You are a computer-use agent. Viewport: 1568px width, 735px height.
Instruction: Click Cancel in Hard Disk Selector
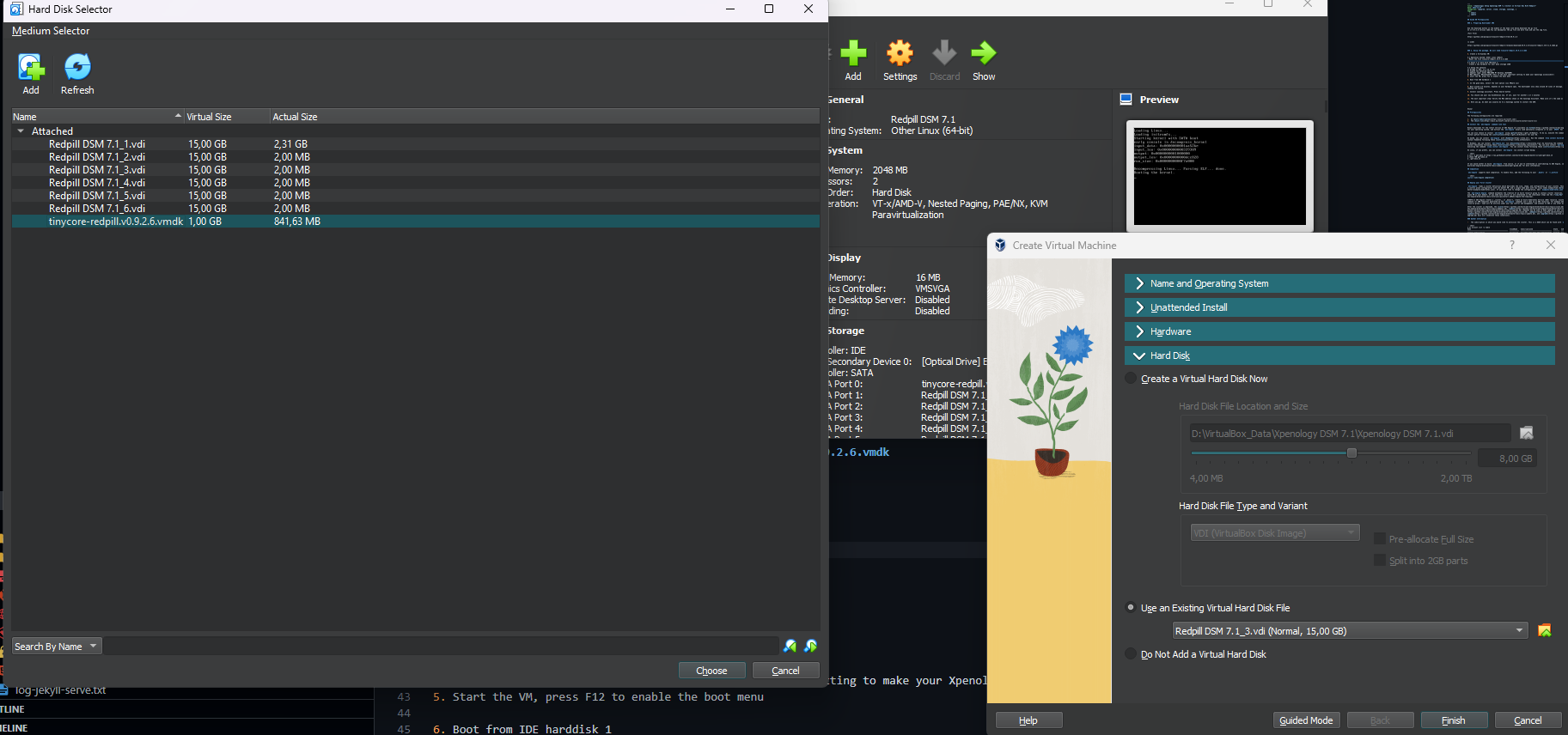(785, 671)
